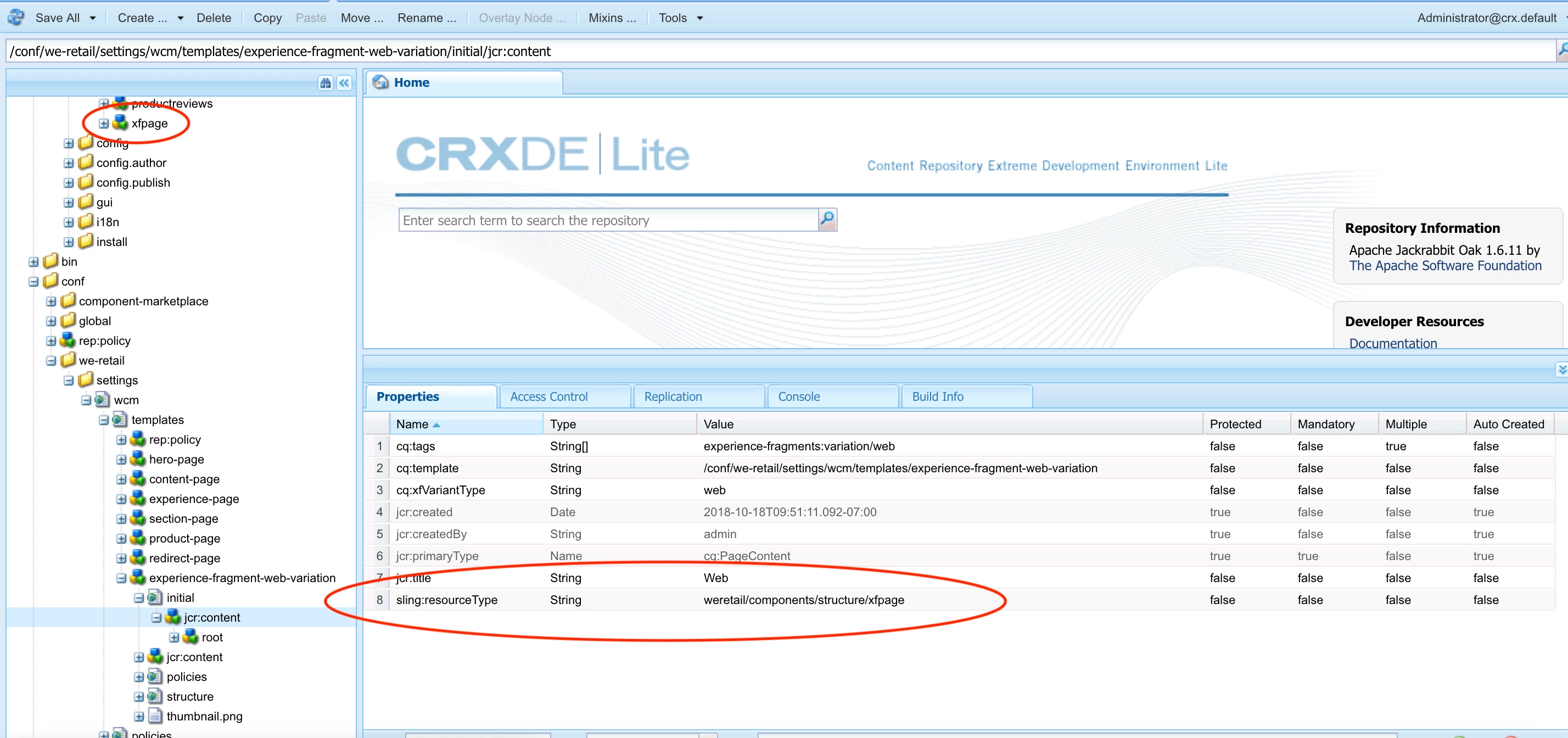Click the refresh icon beside Save All
Viewport: 1568px width, 738px height.
click(x=16, y=17)
